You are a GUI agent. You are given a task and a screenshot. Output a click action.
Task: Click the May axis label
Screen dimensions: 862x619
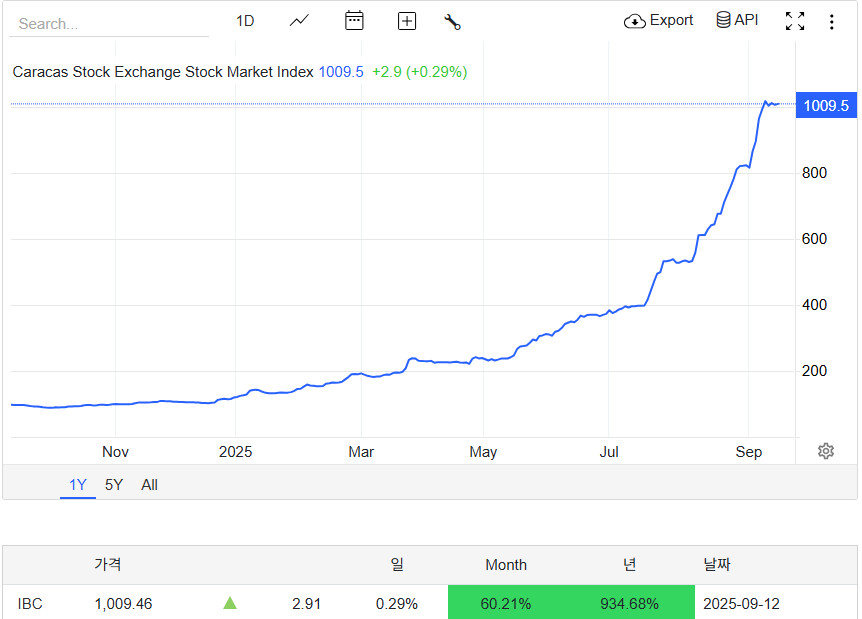click(x=483, y=452)
